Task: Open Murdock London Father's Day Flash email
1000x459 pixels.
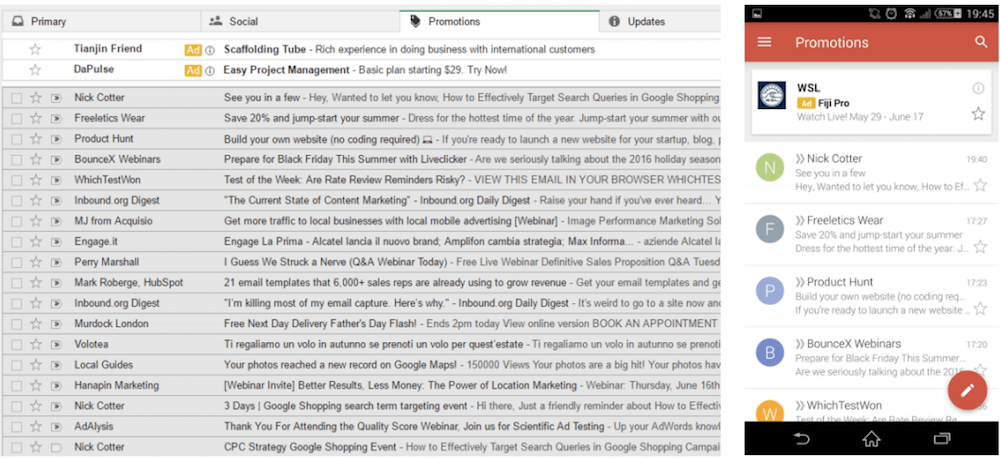Action: click(361, 324)
